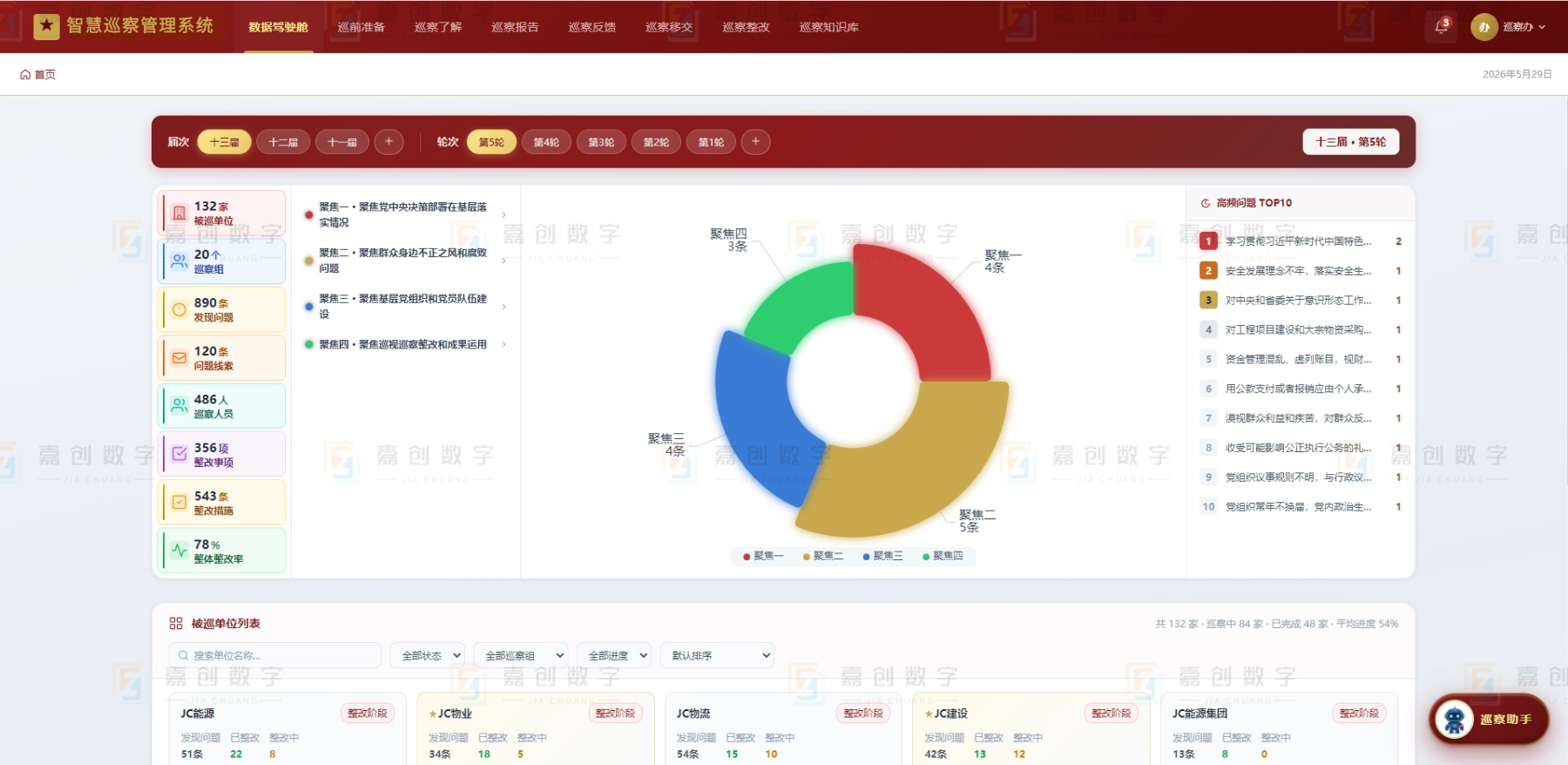This screenshot has height=765, width=1568.
Task: Open the 巡察移交 menu
Action: point(669,27)
